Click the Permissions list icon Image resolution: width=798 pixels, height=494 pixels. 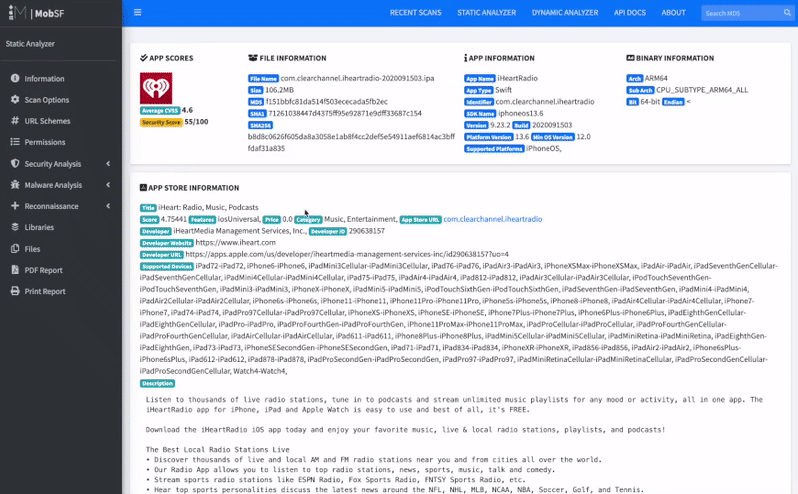(x=15, y=142)
